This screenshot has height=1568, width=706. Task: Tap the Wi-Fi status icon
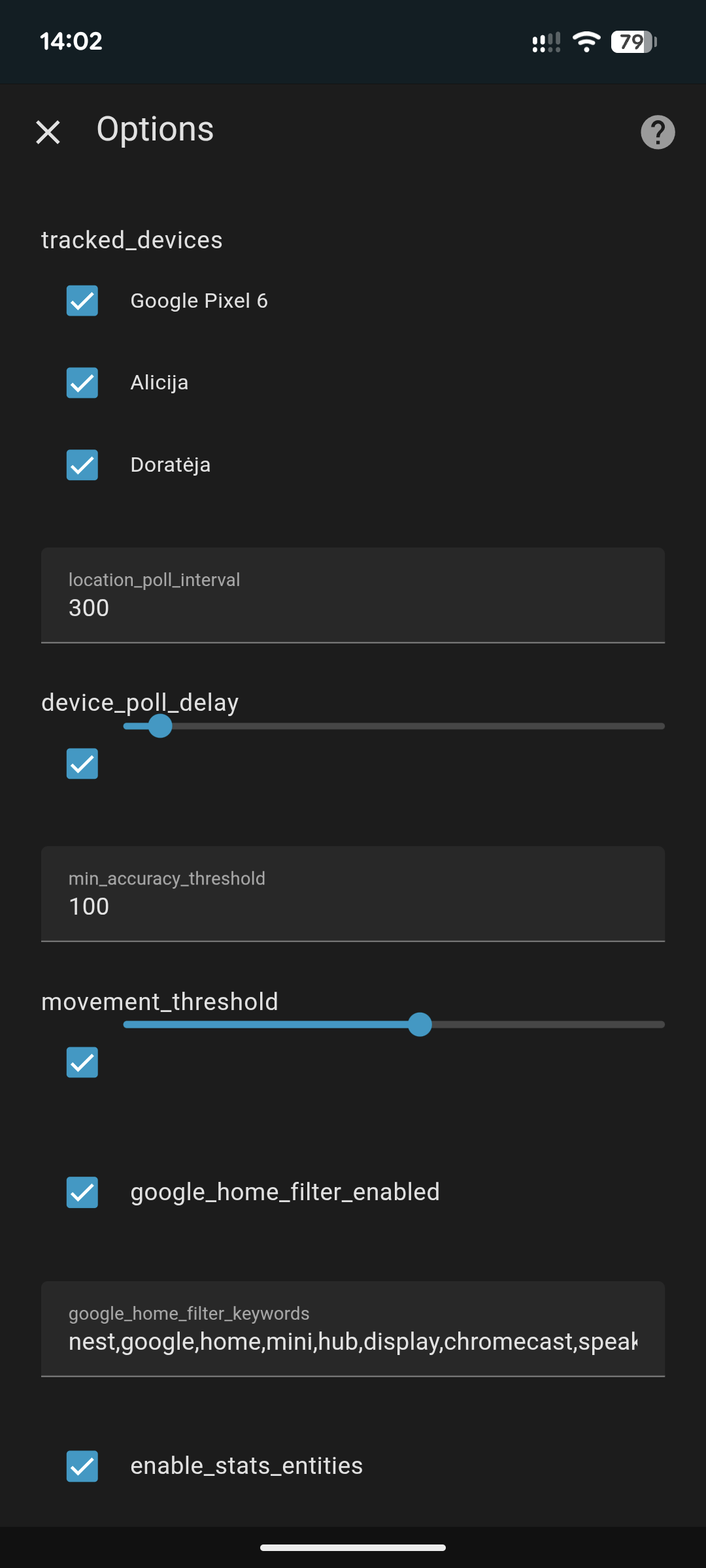(x=586, y=42)
